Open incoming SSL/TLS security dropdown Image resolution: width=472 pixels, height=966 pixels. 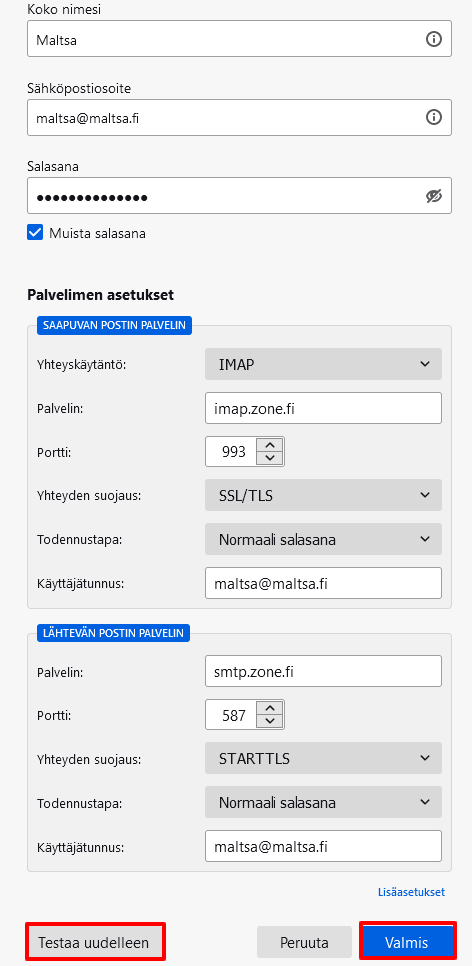click(x=323, y=495)
